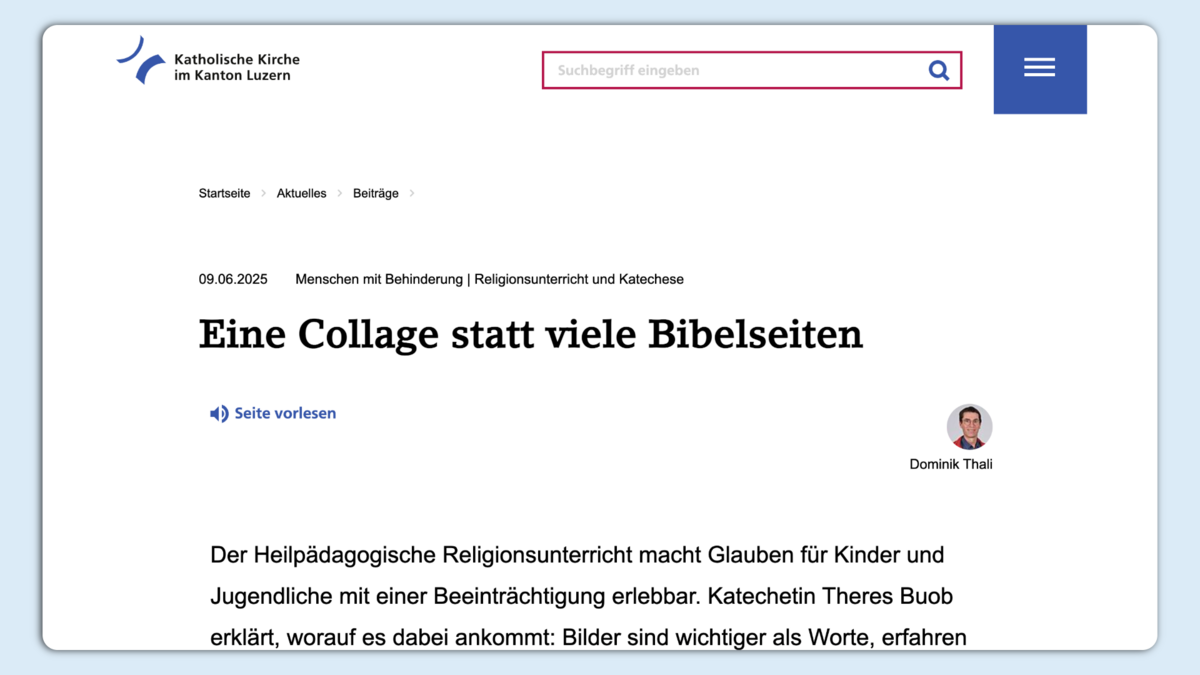
Task: Go to Startseite via breadcrumb
Action: point(224,194)
